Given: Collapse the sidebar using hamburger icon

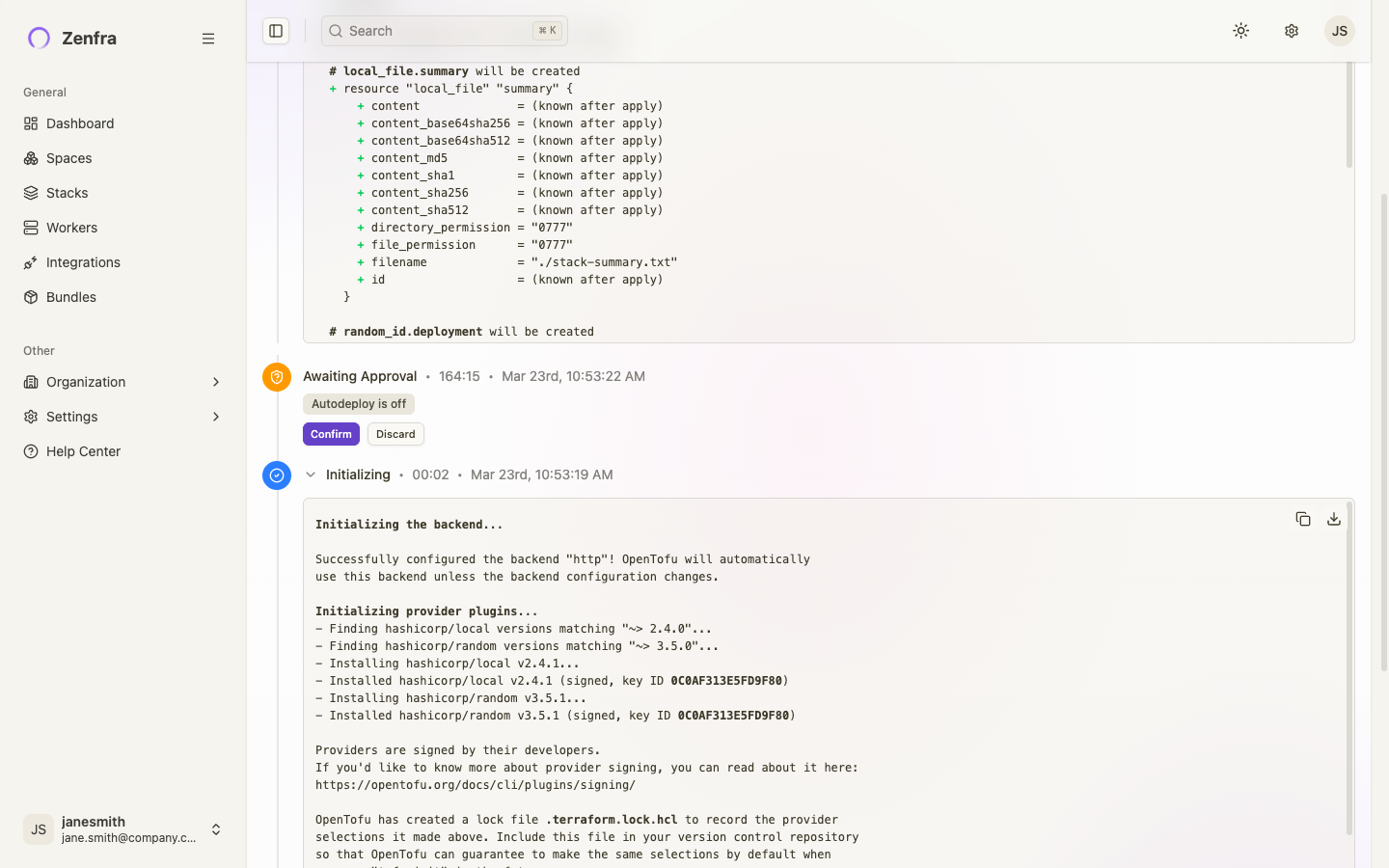Looking at the screenshot, I should [x=208, y=39].
